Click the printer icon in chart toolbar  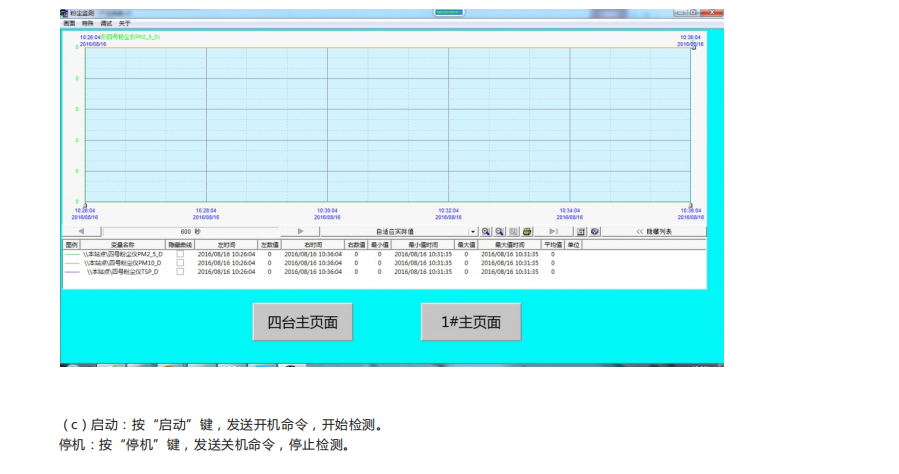tap(527, 232)
